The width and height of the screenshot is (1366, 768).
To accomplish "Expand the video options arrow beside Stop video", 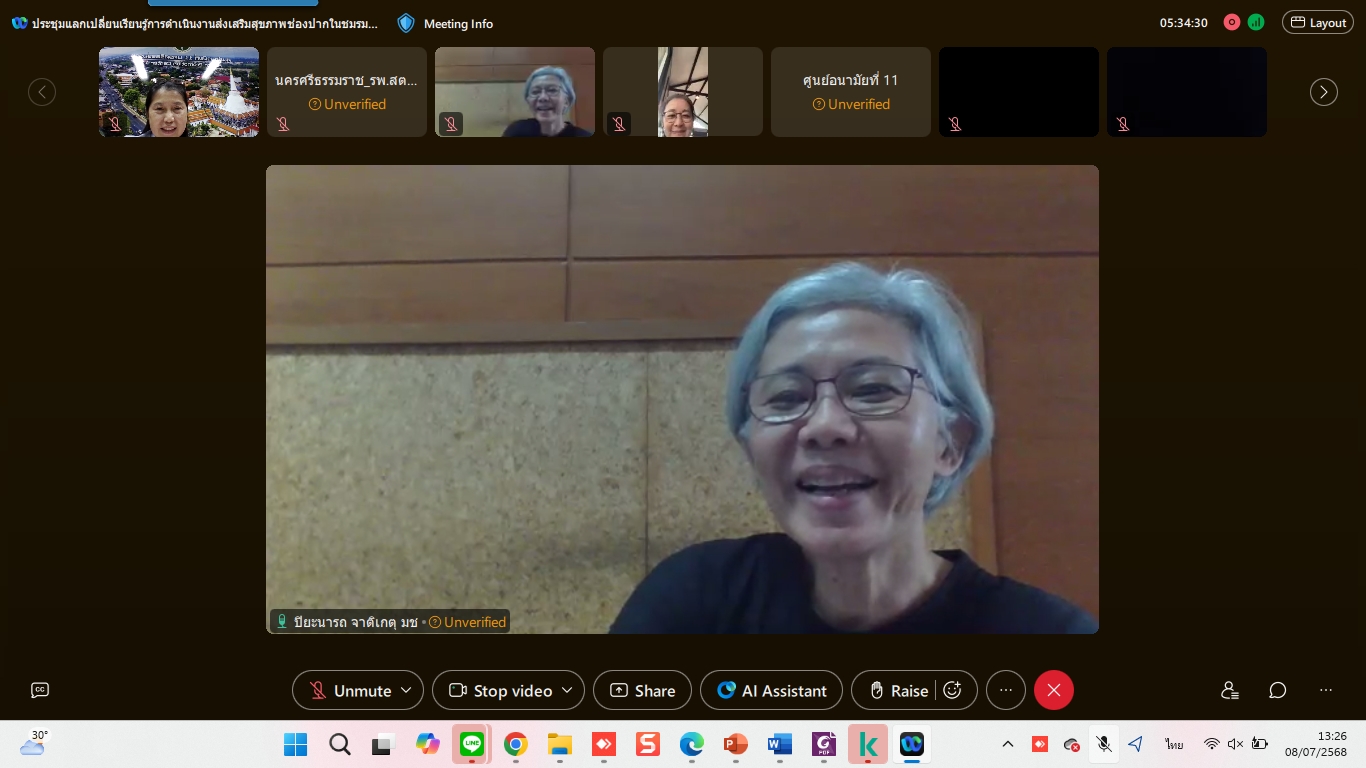I will (567, 690).
